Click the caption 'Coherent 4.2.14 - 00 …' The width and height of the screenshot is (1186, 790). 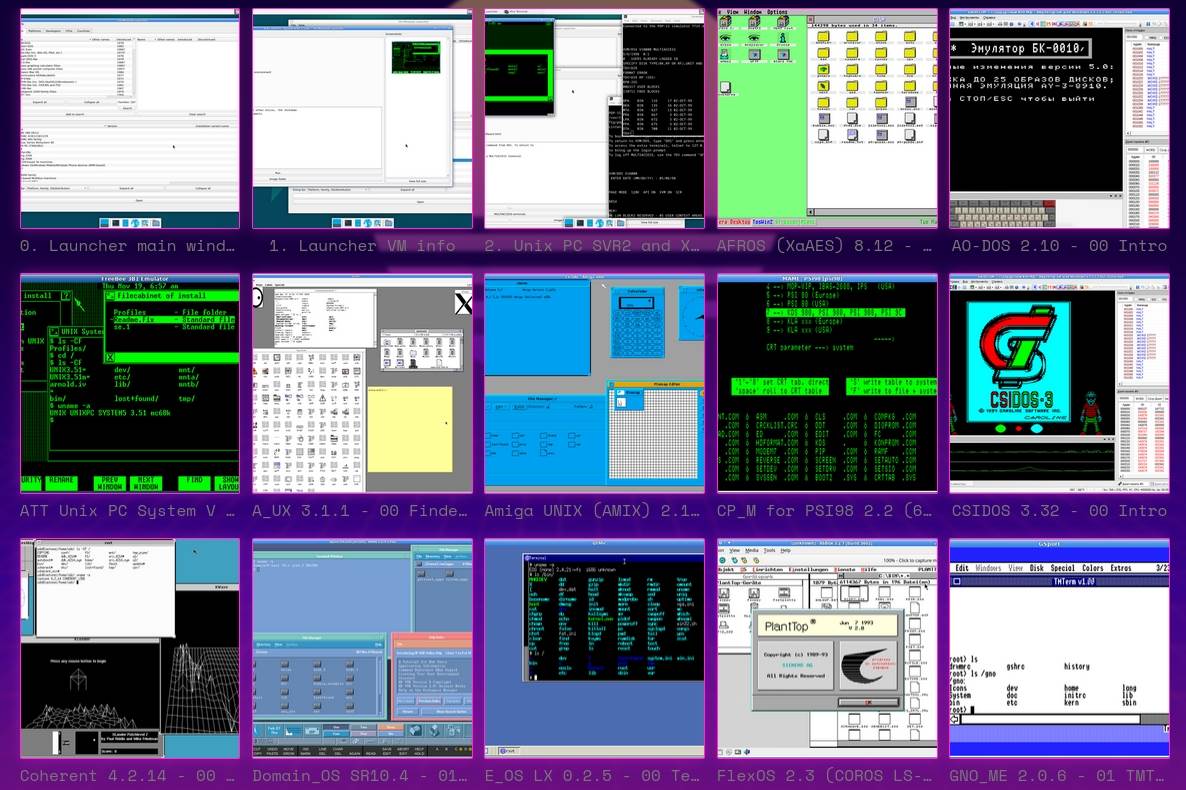pos(127,776)
